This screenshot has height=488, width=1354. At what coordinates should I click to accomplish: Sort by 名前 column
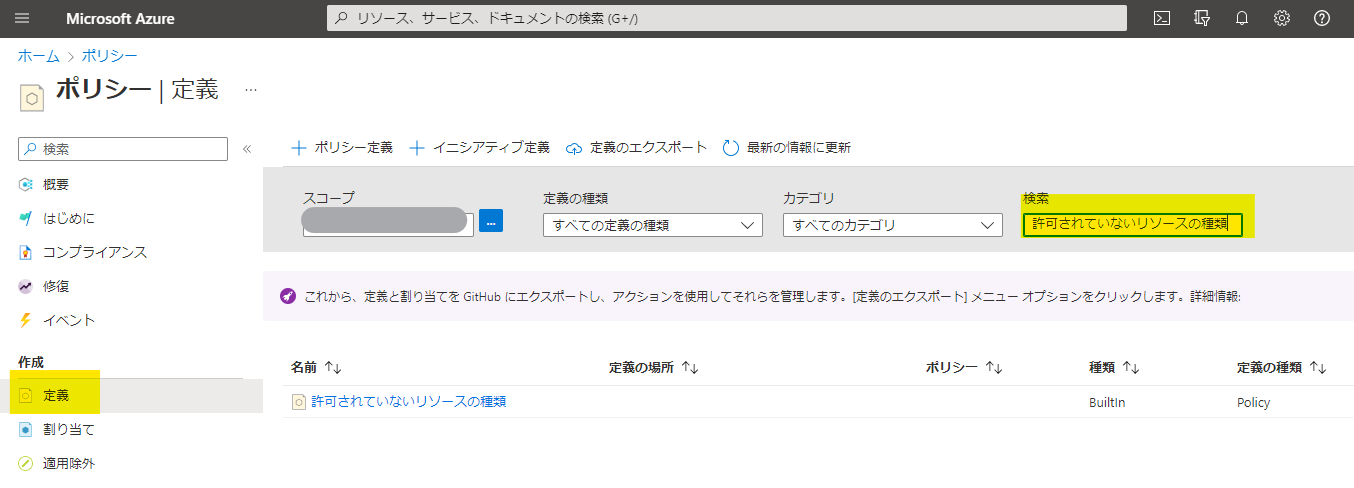tap(316, 368)
